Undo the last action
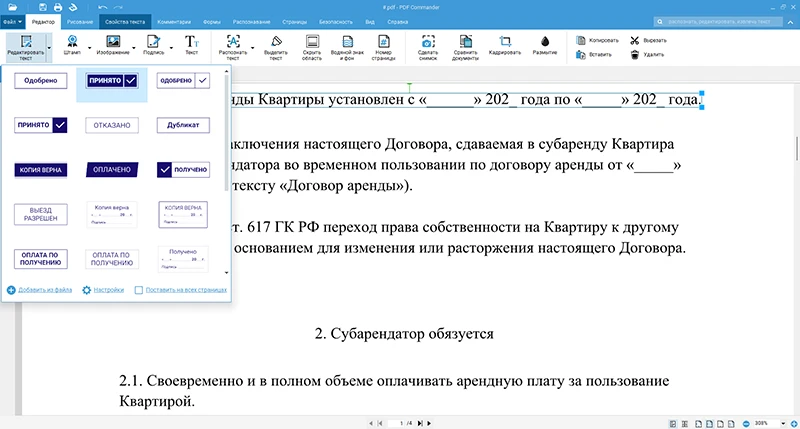Image resolution: width=800 pixels, height=429 pixels. (x=103, y=7)
